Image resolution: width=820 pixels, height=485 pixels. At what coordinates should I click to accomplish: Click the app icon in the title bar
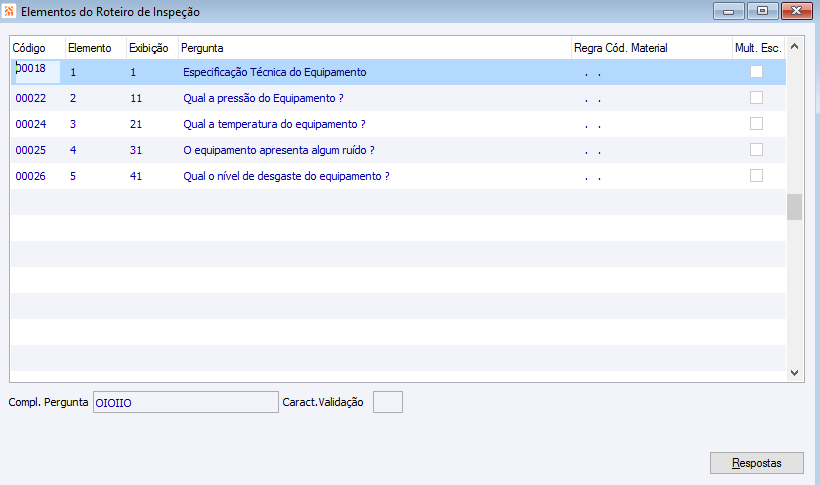point(9,11)
